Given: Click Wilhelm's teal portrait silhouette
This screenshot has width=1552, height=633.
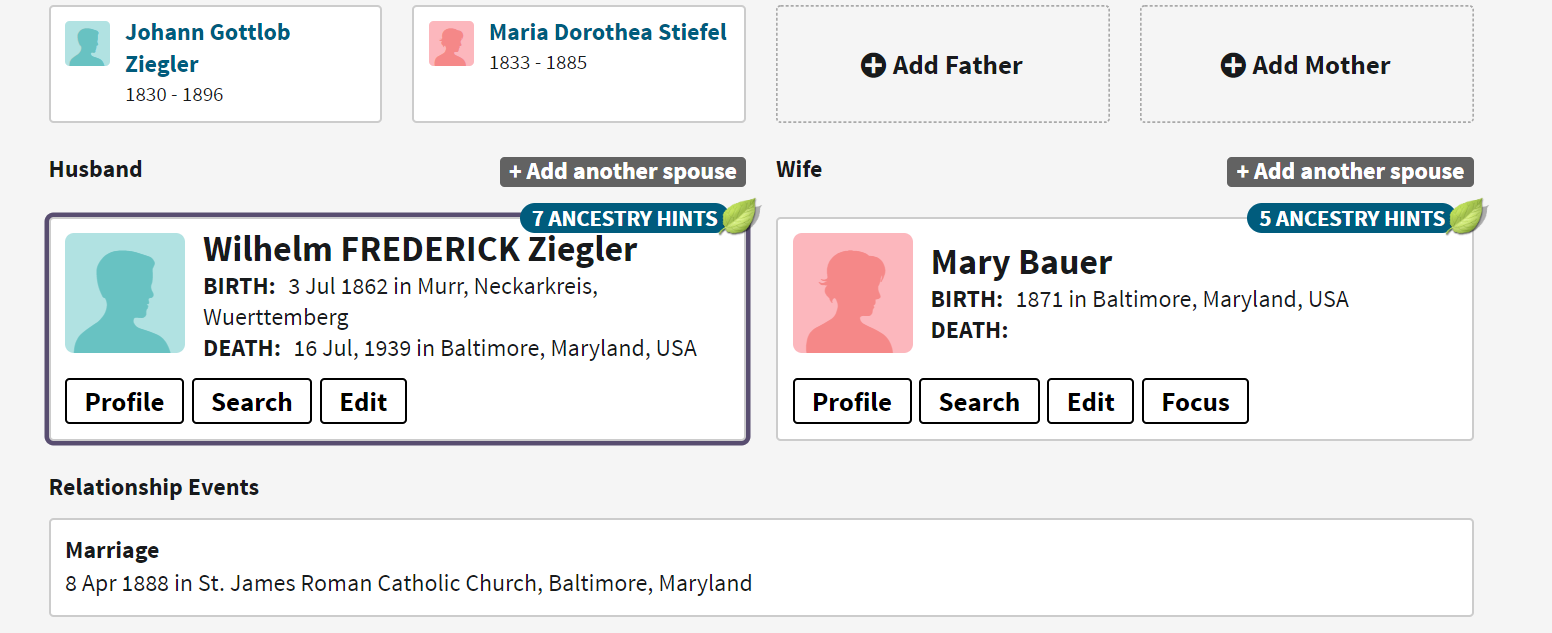Looking at the screenshot, I should point(125,293).
